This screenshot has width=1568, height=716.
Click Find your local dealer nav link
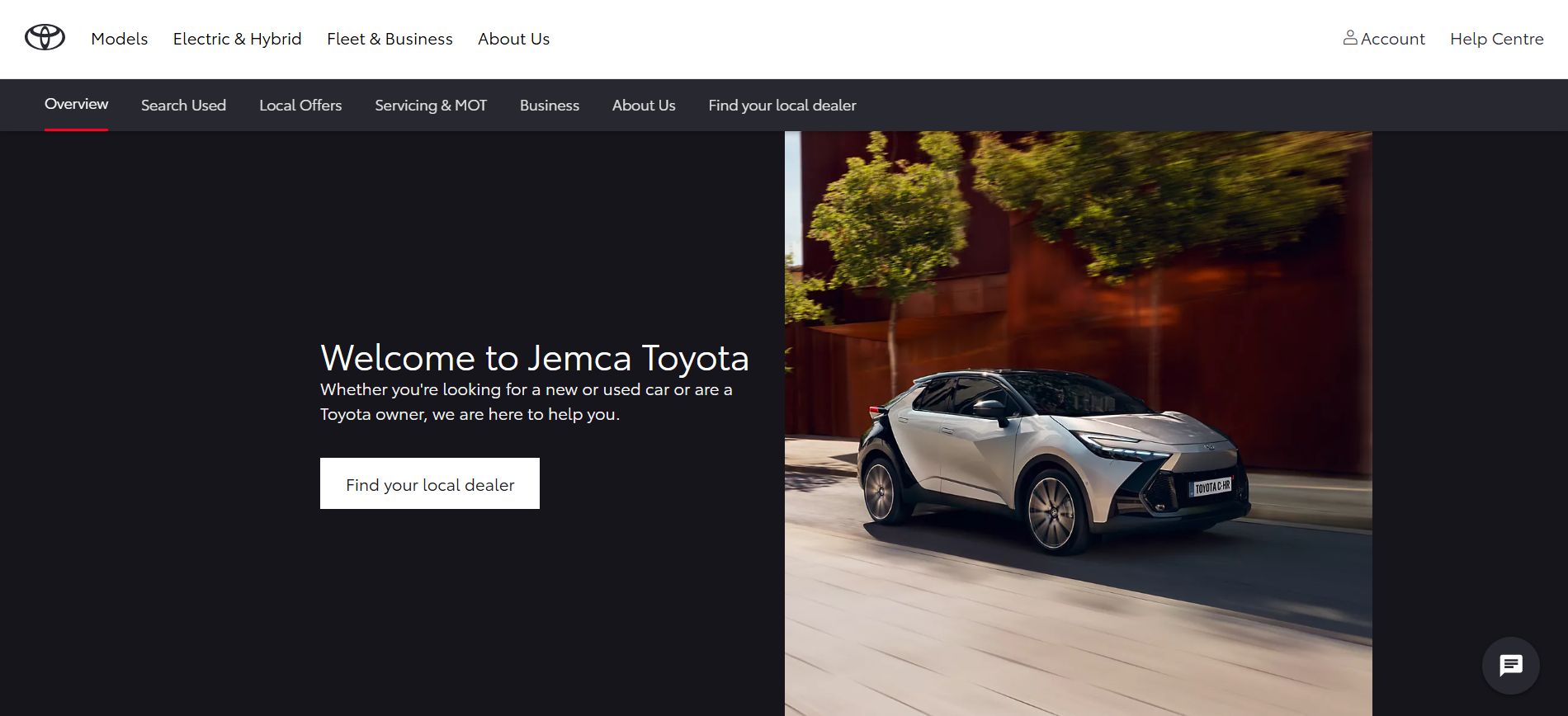pyautogui.click(x=782, y=106)
